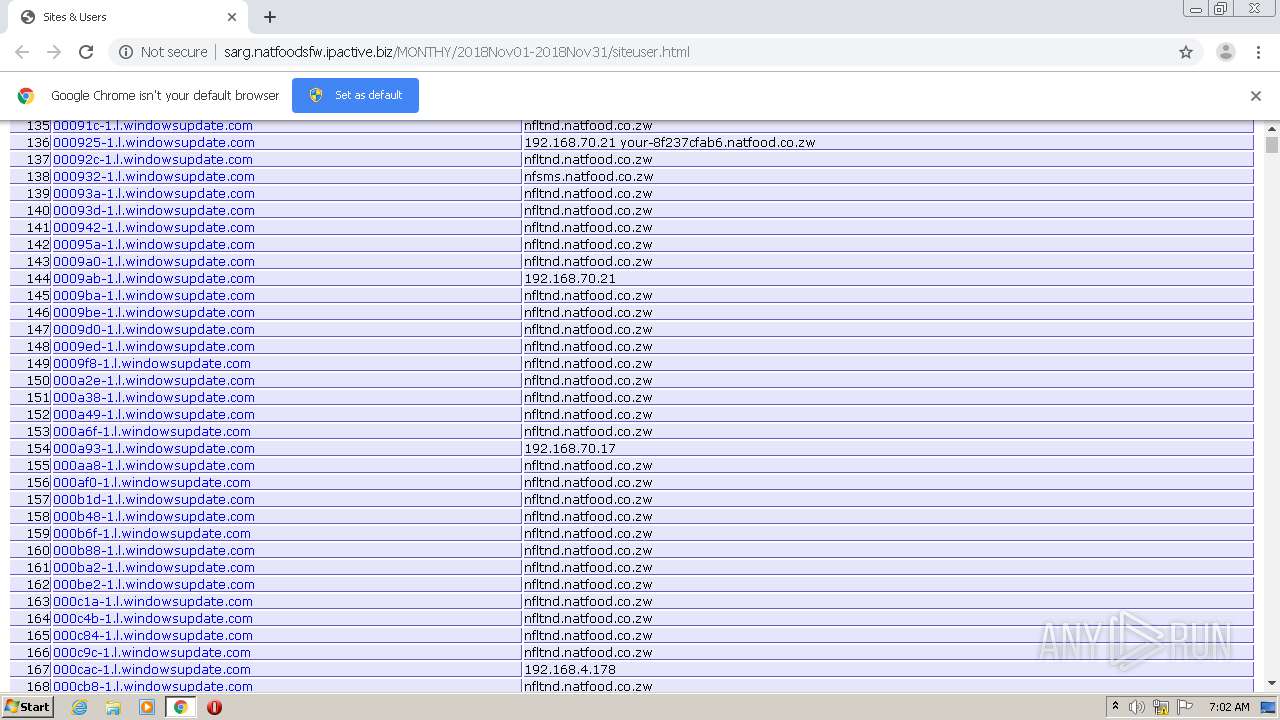Screen dimensions: 1280x720
Task: Open link 00091c-1.l.windowsupdate.com
Action: click(153, 126)
